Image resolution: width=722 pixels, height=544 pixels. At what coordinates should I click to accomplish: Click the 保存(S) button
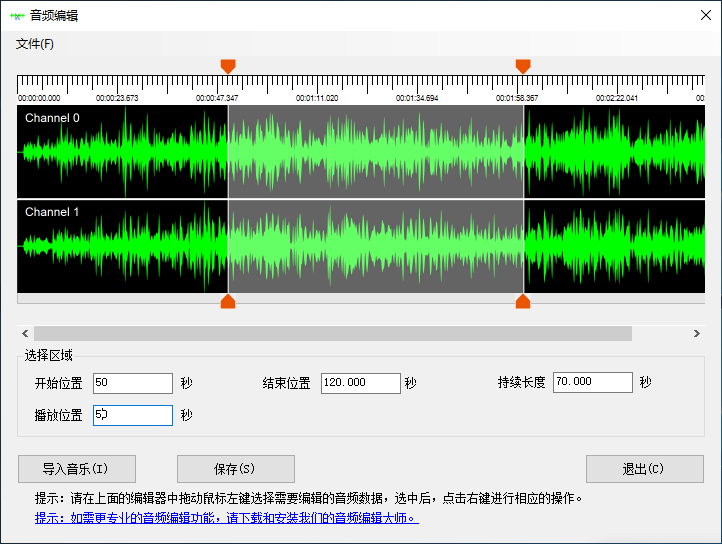(235, 469)
